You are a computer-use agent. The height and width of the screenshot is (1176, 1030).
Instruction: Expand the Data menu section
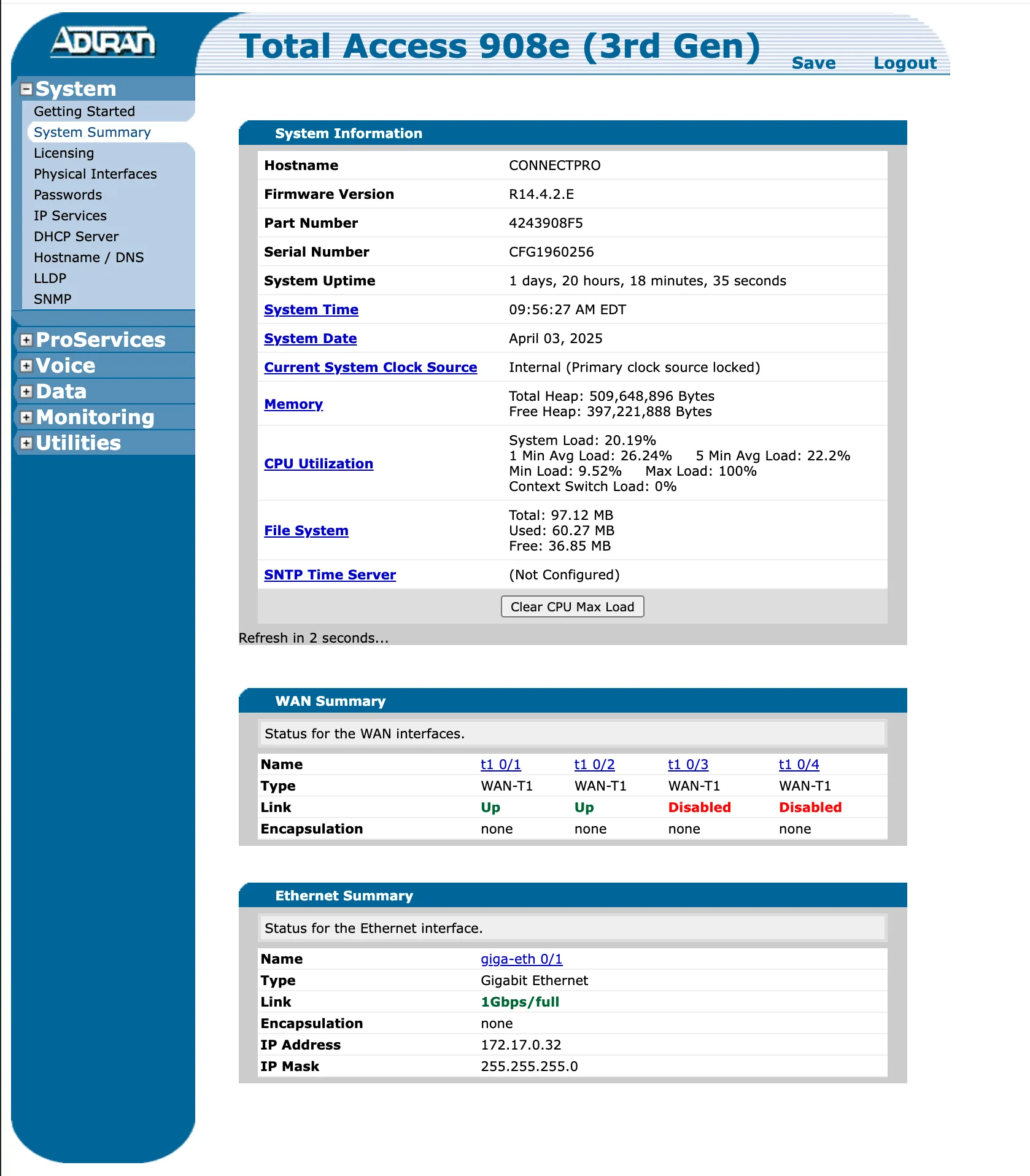(x=26, y=392)
